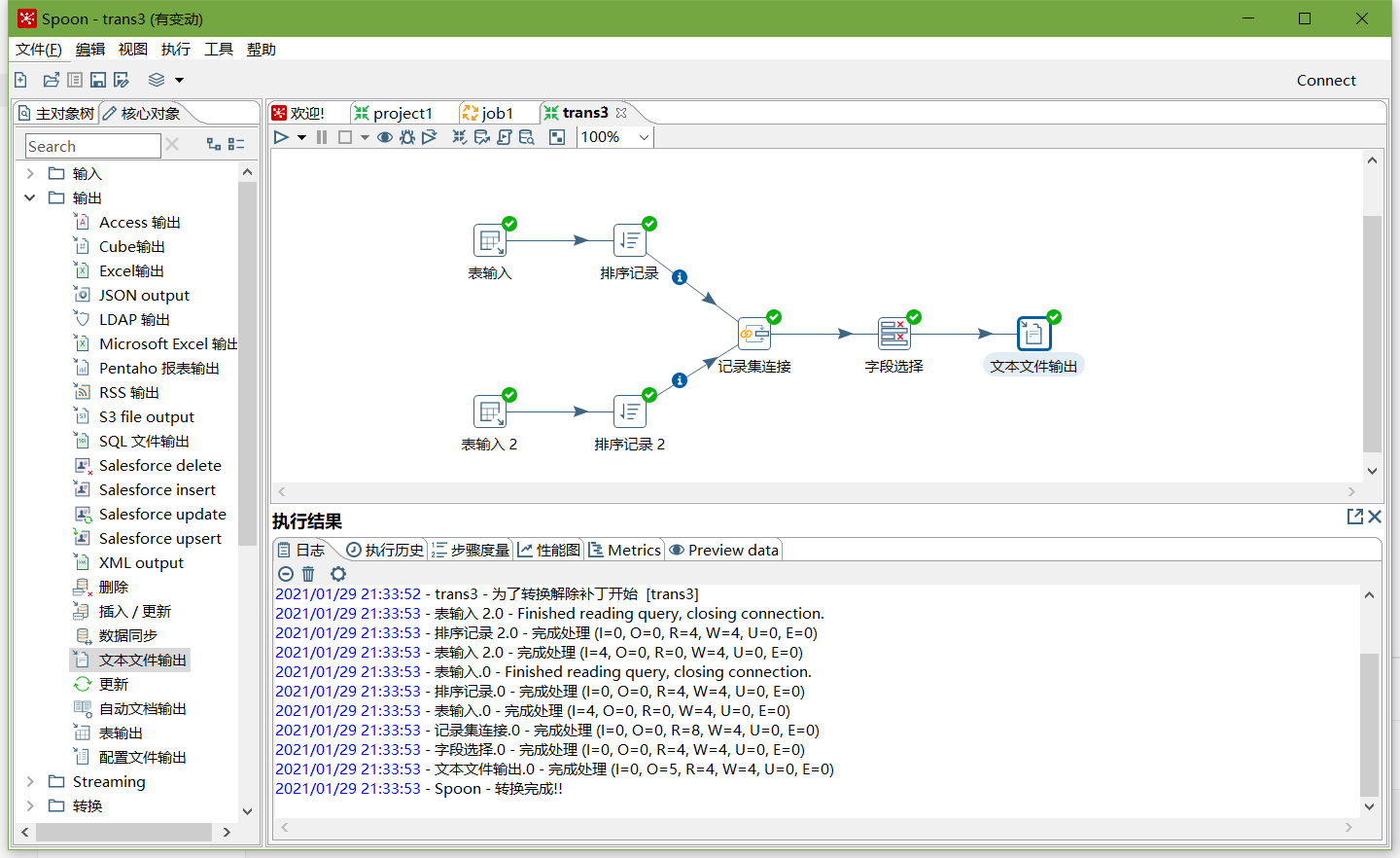
Task: Select SQL 文件输出 step in tree
Action: pyautogui.click(x=144, y=442)
